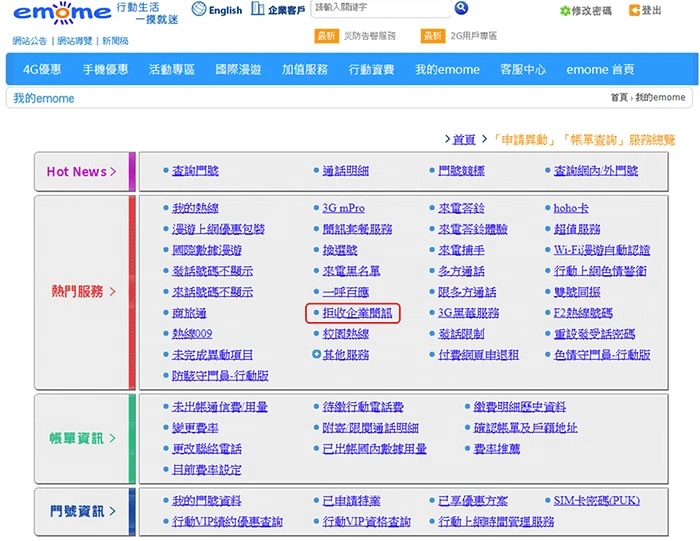The image size is (700, 541).
Task: Open the 網站公告 link
Action: [29, 41]
